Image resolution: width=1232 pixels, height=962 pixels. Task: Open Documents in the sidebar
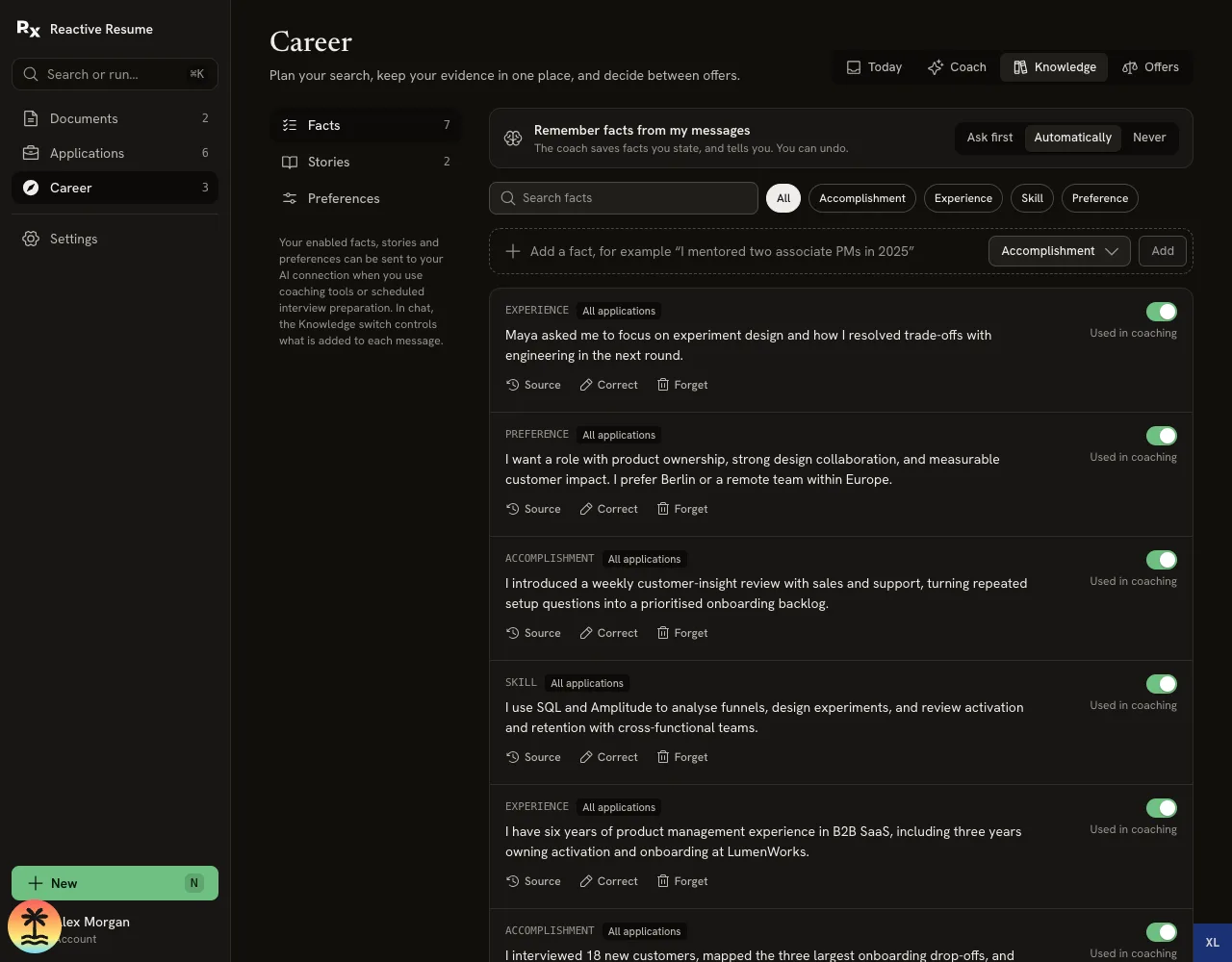tap(115, 118)
